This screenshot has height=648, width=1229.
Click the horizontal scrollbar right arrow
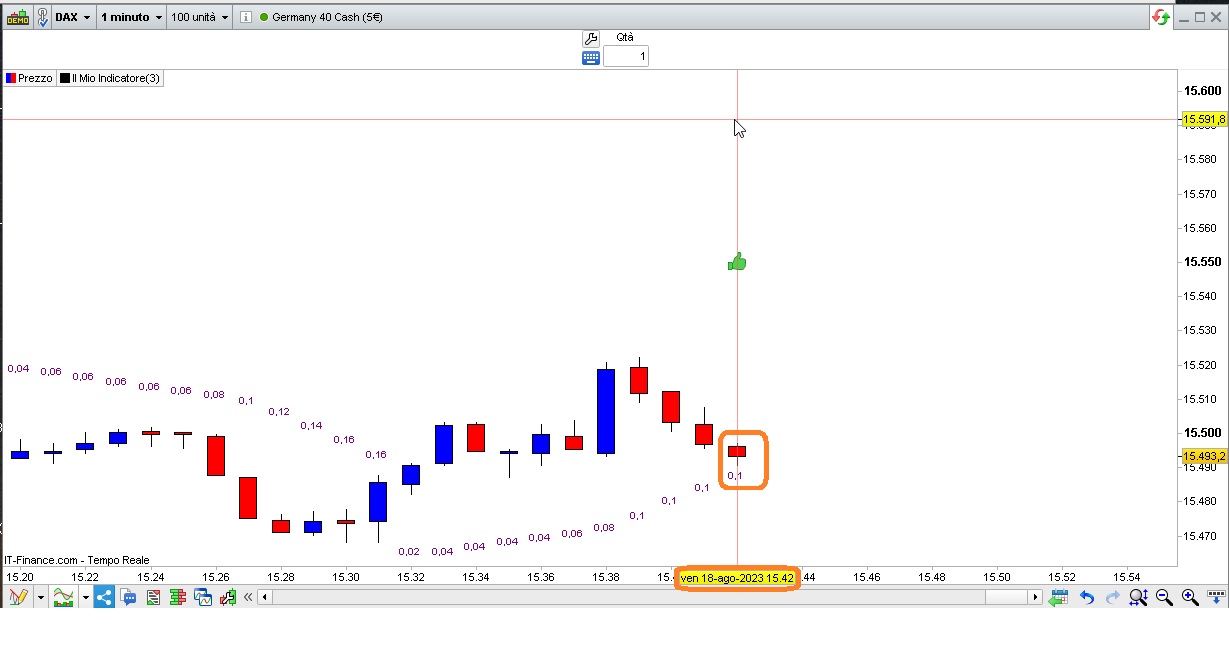click(x=1036, y=597)
